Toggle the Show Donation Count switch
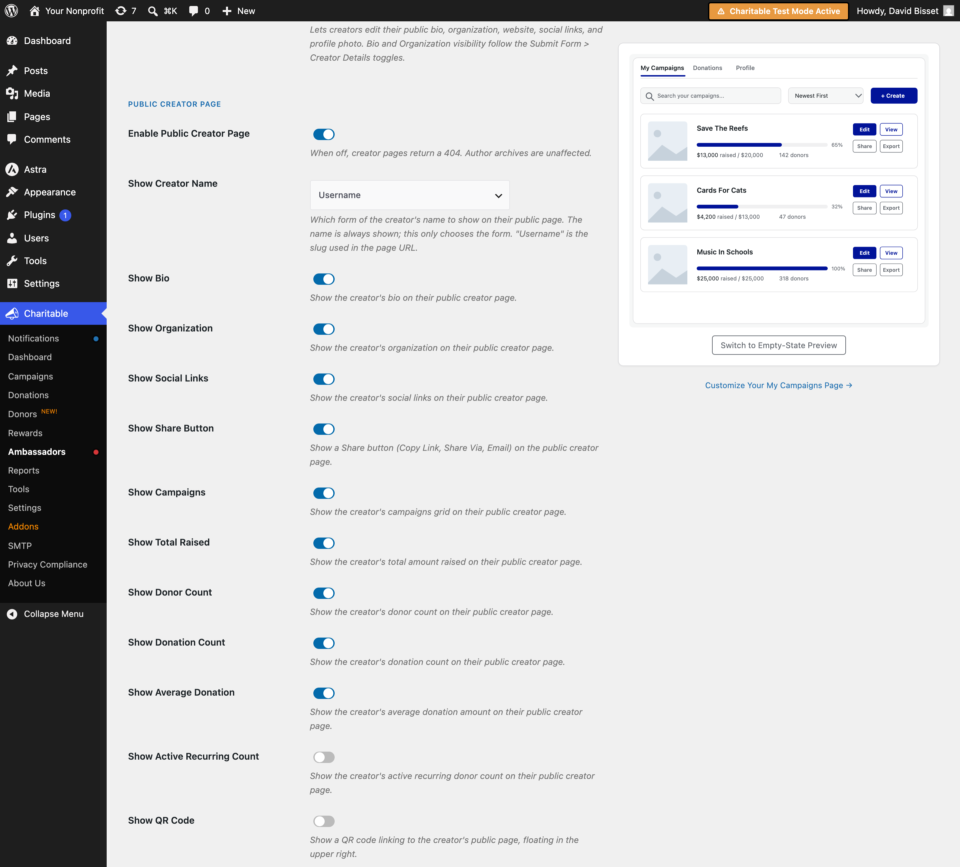The image size is (960, 867). click(323, 643)
